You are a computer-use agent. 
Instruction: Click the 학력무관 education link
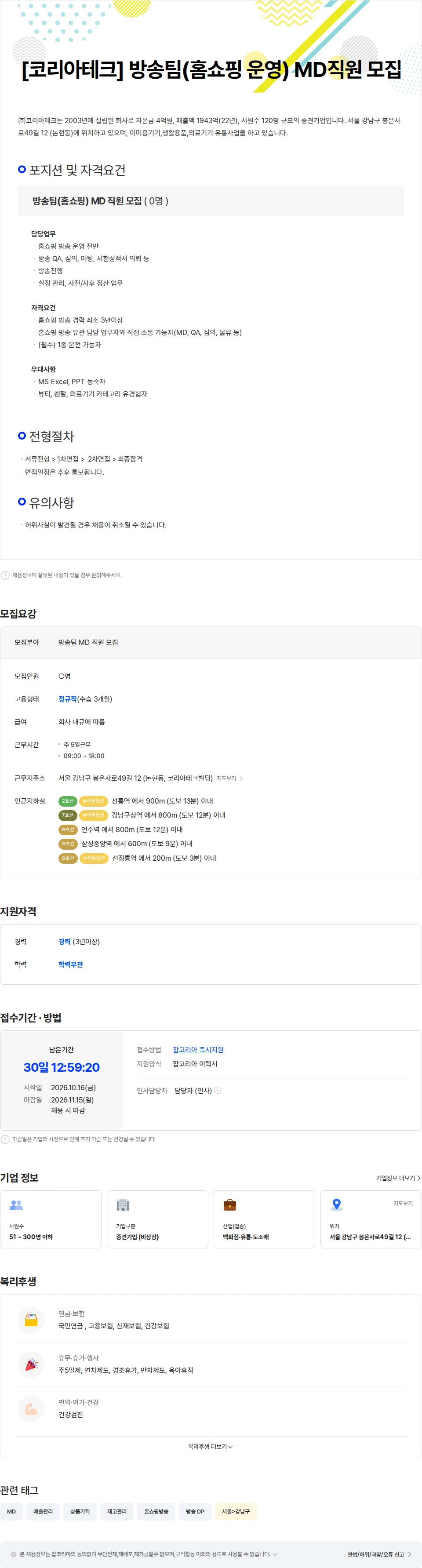tap(71, 964)
